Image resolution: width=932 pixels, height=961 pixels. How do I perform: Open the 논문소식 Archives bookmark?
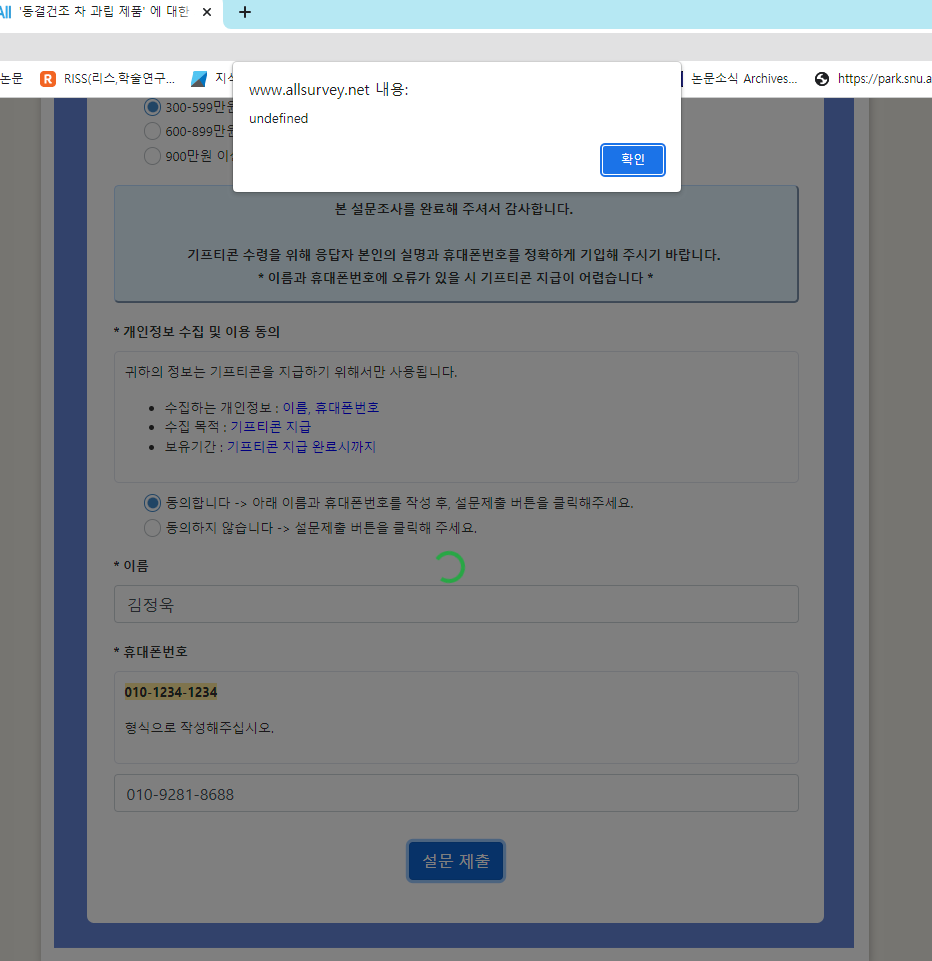(744, 79)
